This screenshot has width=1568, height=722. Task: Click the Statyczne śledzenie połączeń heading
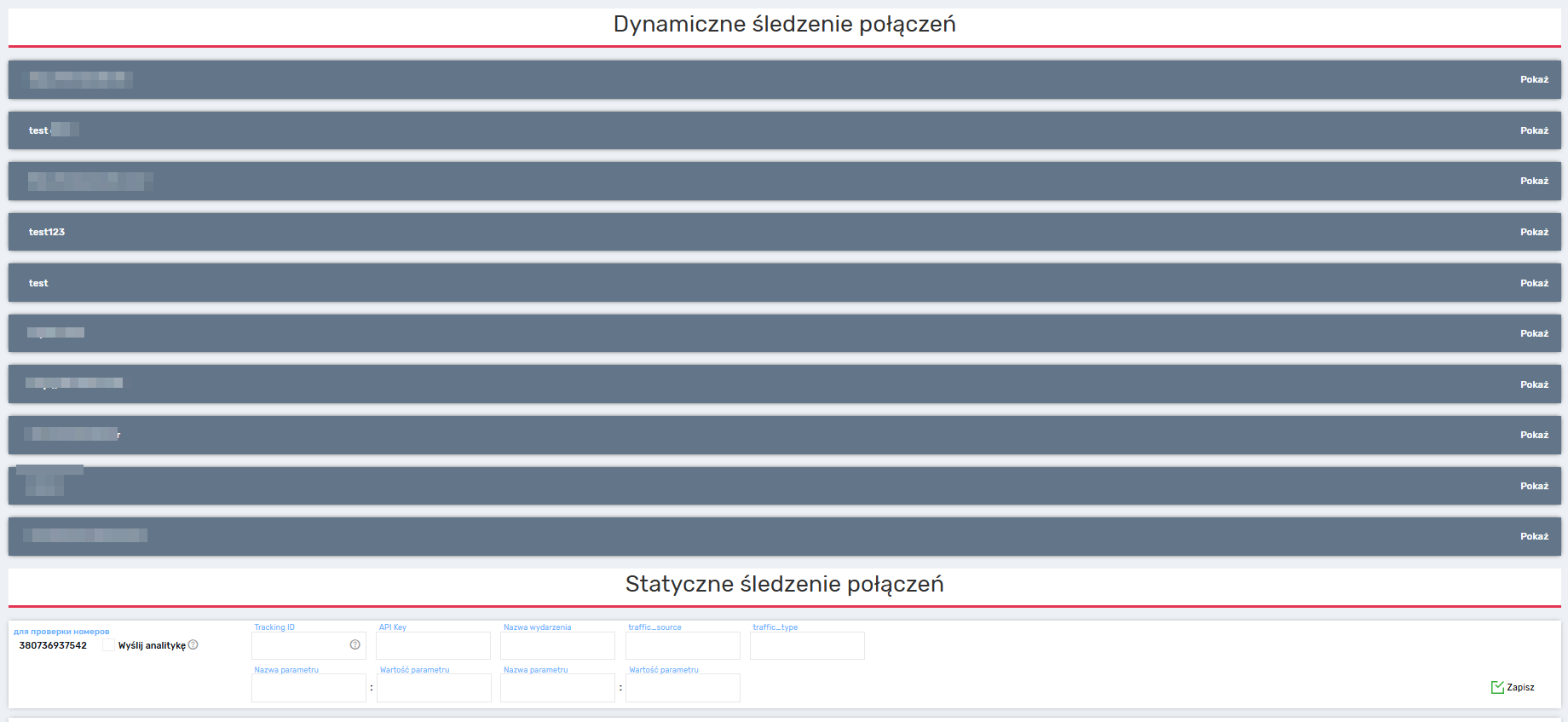[x=784, y=584]
